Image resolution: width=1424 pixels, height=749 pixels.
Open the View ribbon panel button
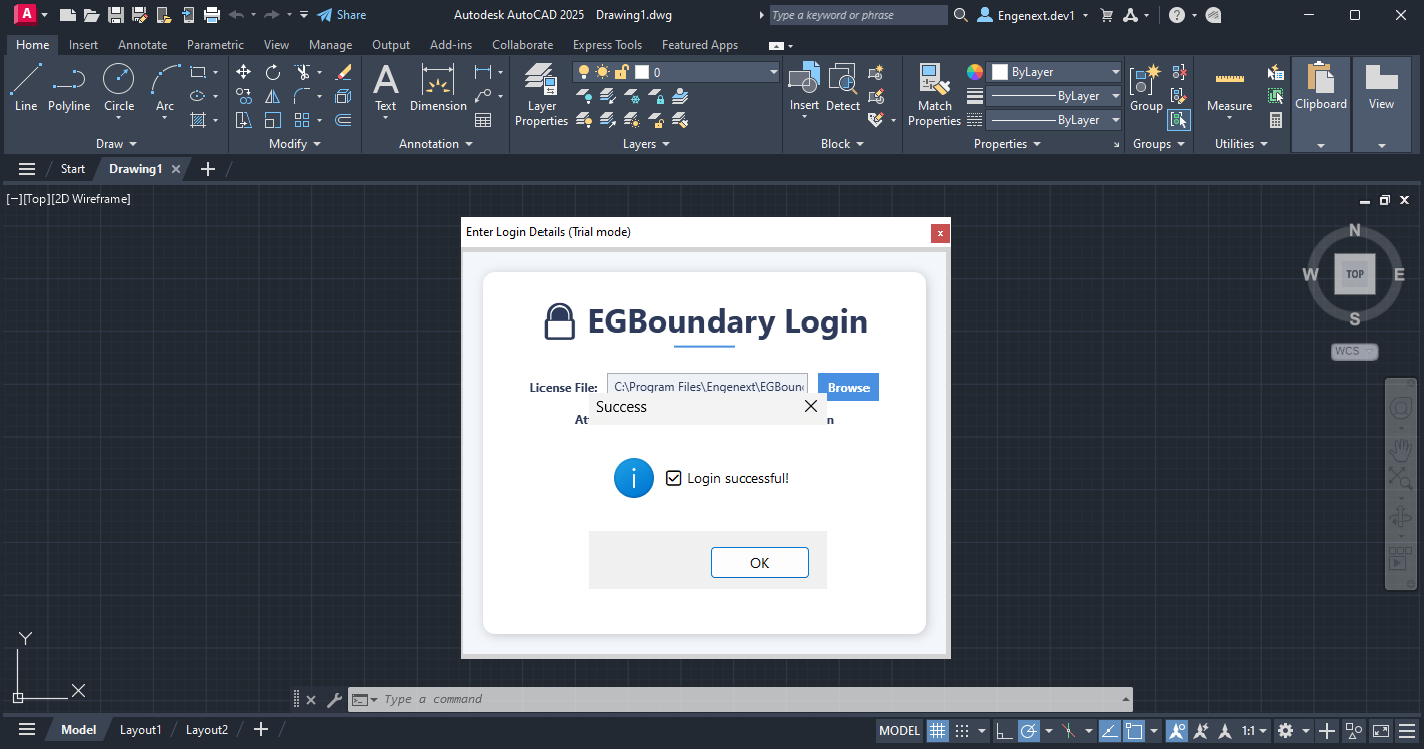click(1381, 104)
